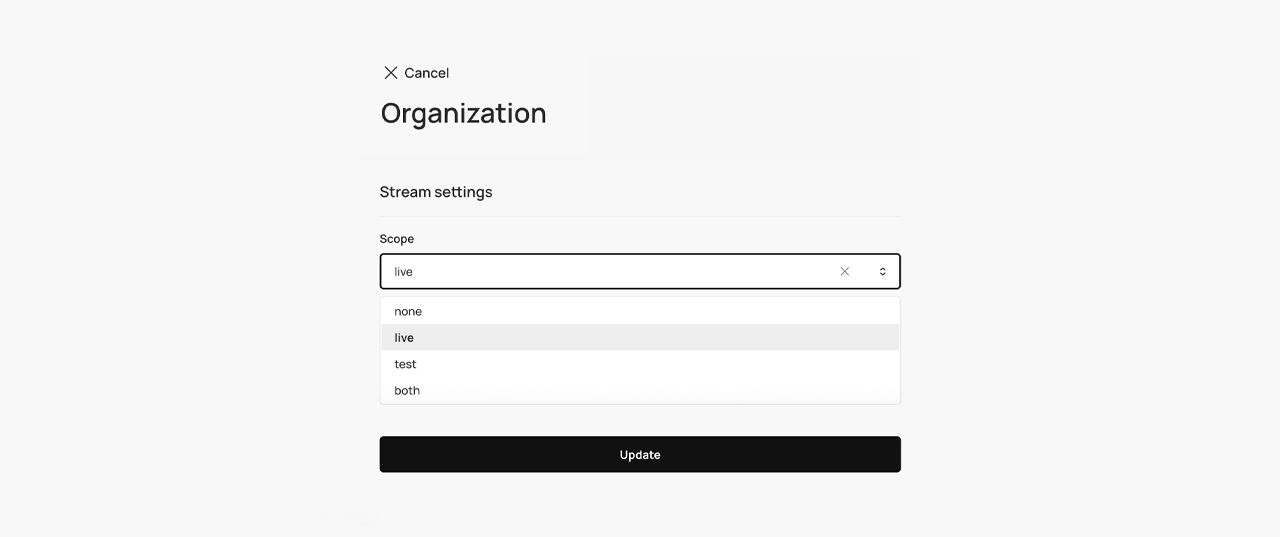Click the "live" text inside Scope input
Viewport: 1280px width, 537px height.
pos(404,272)
